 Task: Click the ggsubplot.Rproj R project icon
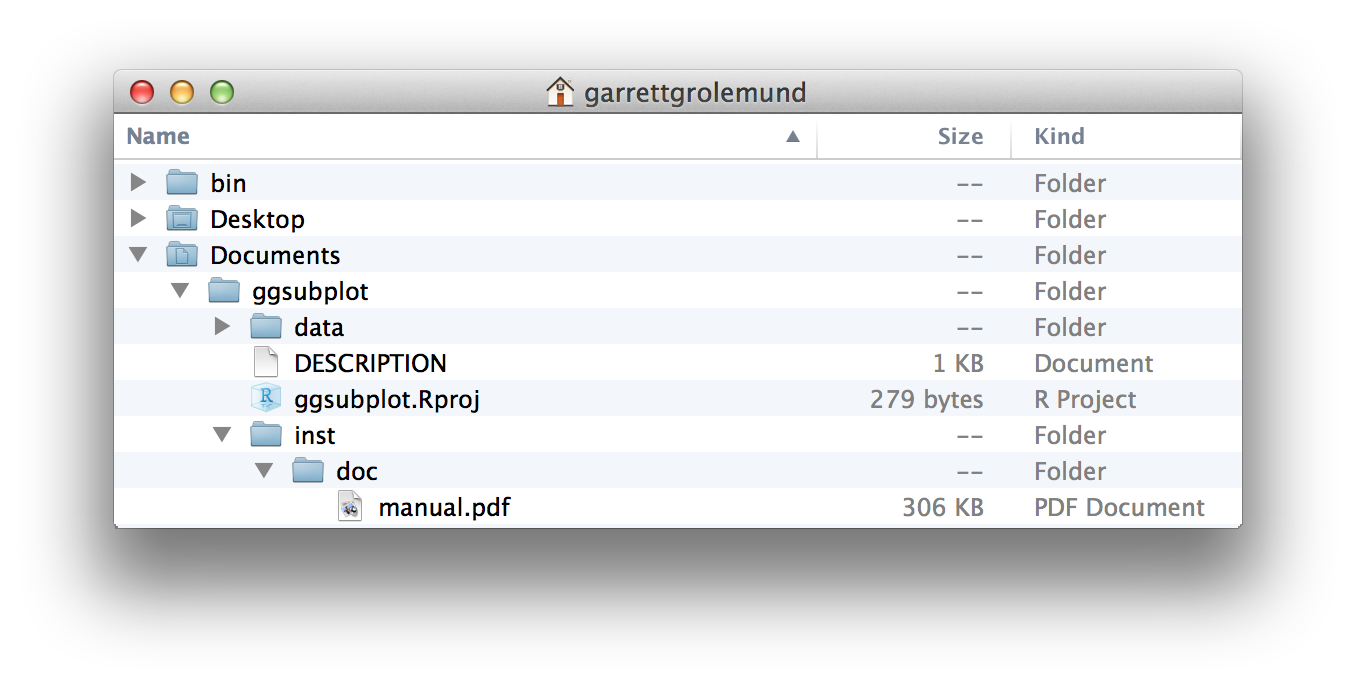[x=265, y=399]
